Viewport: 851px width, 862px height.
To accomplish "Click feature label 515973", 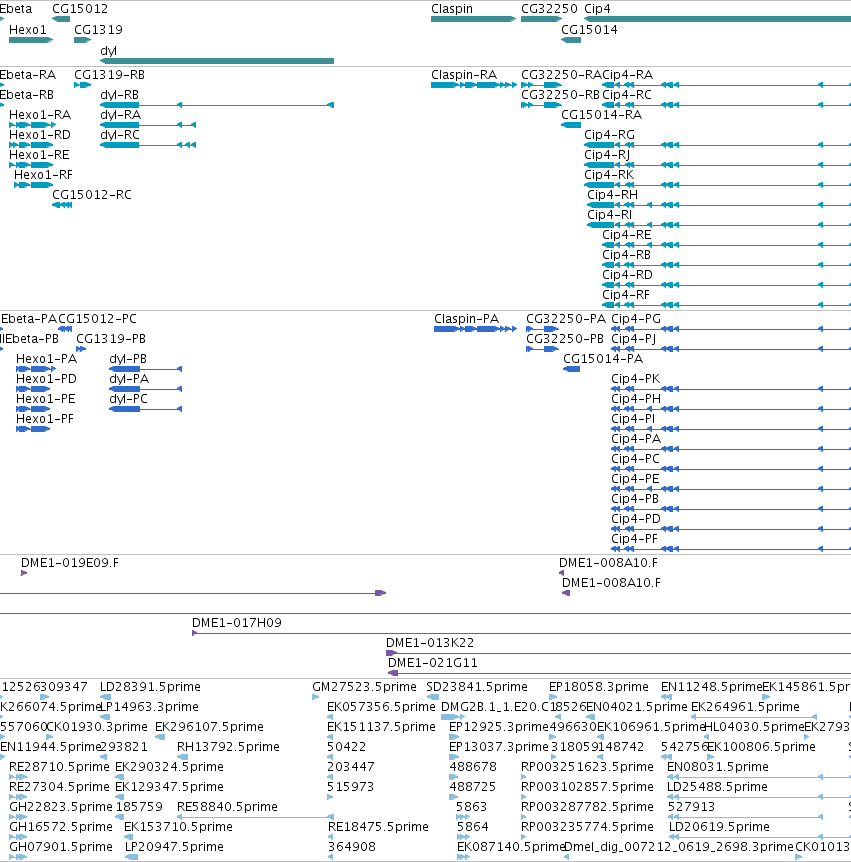I will 350,787.
